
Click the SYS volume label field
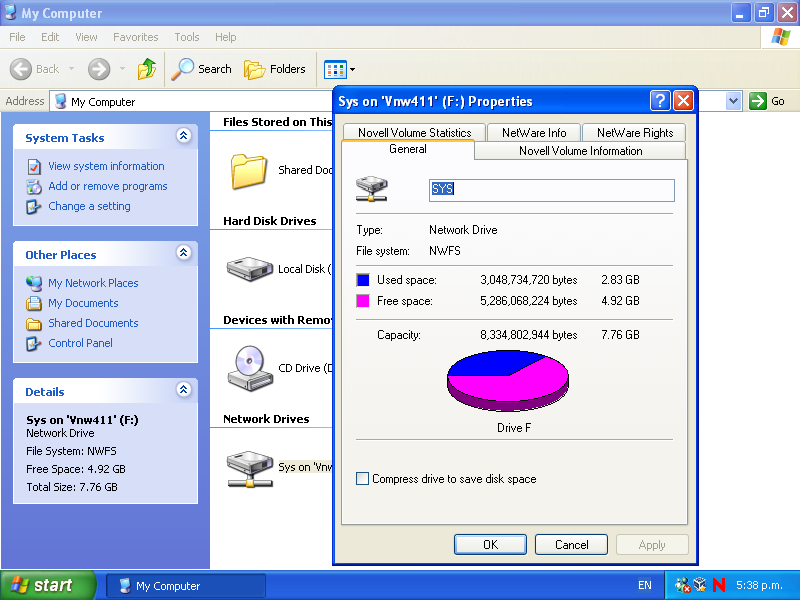(552, 190)
